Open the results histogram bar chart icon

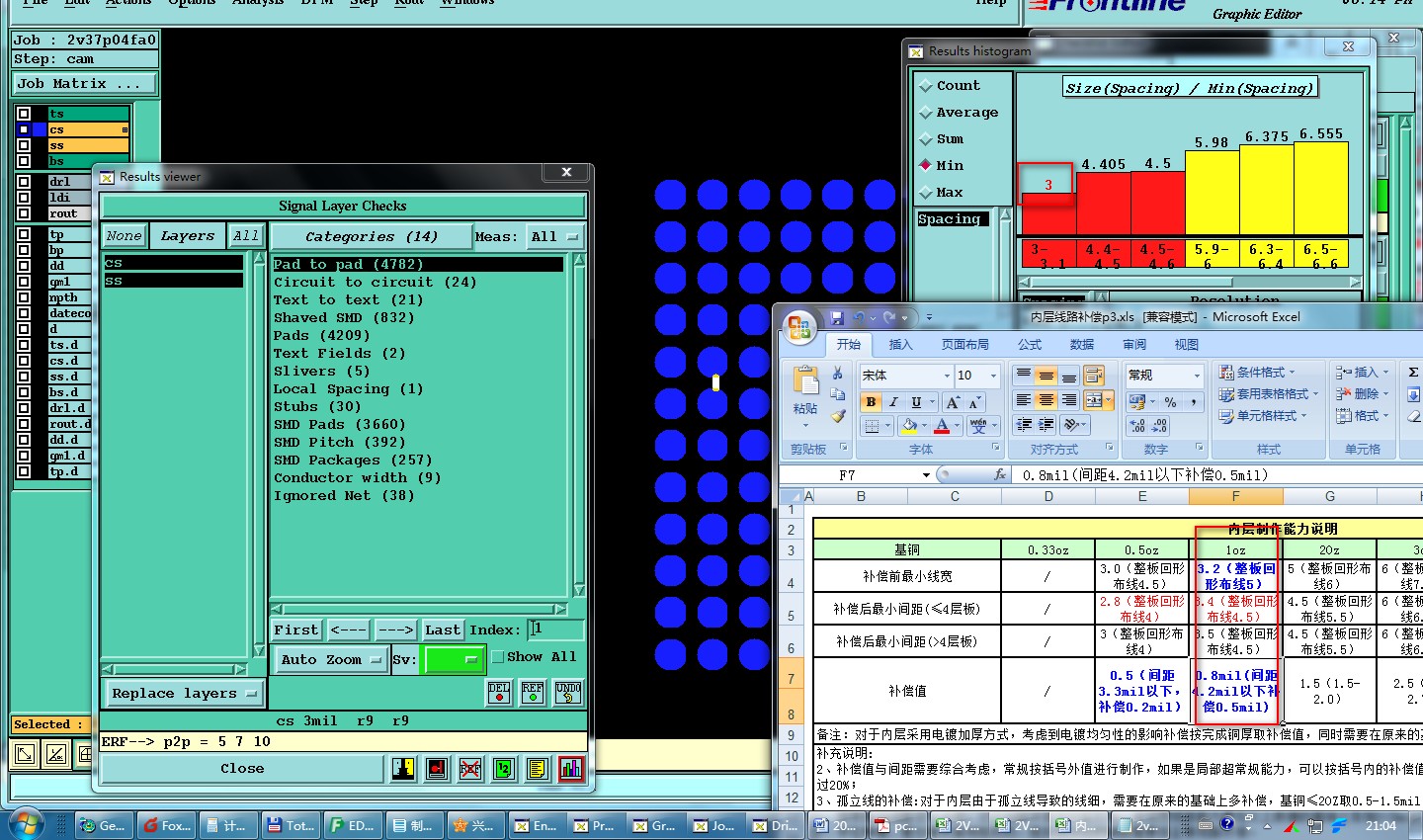click(x=571, y=769)
